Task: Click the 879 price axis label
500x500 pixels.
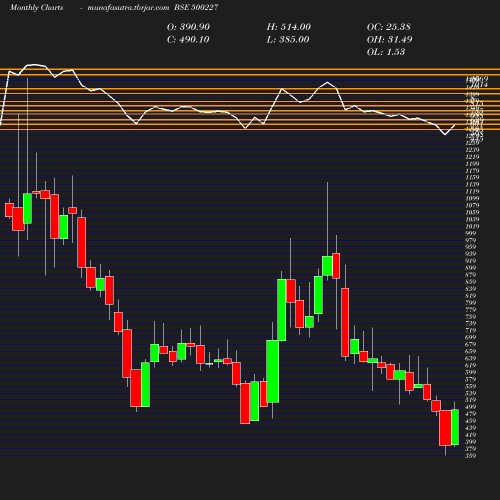Action: point(471,275)
